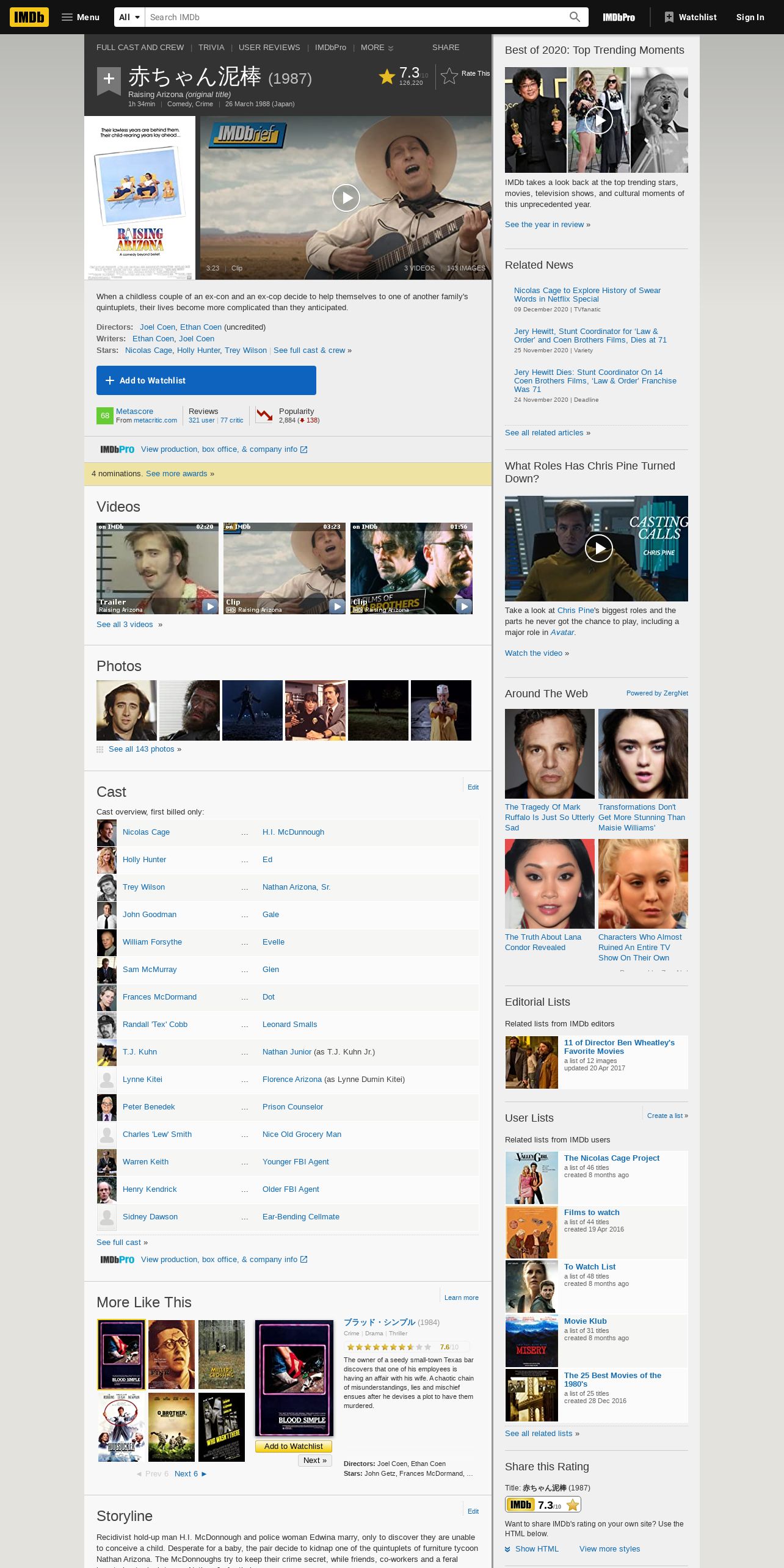Open the IMDbPro tab in title bar

(x=330, y=48)
